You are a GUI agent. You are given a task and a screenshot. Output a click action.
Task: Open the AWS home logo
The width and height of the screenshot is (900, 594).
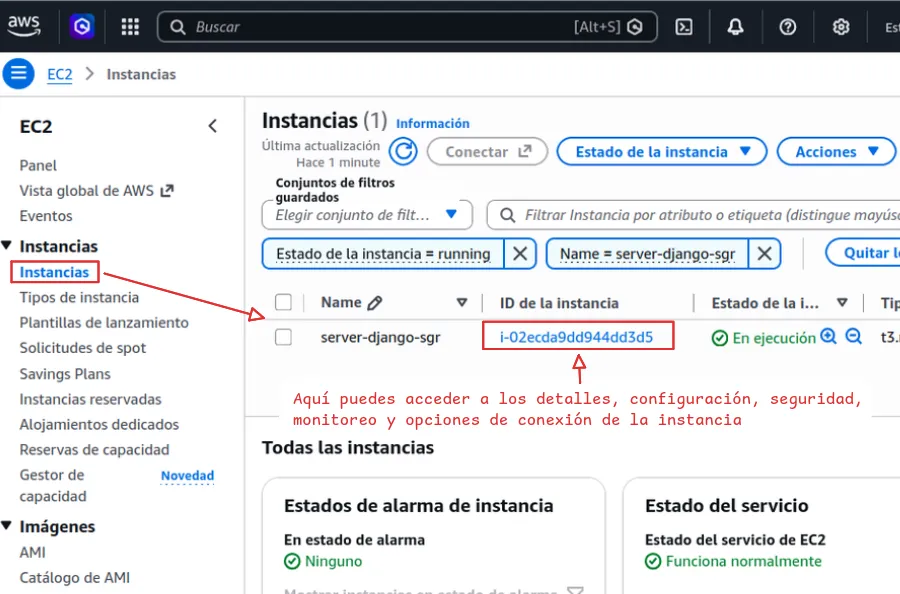pos(24,26)
